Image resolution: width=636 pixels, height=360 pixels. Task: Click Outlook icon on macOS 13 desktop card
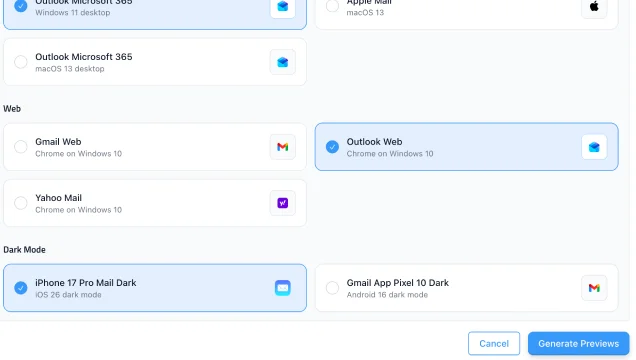point(283,62)
